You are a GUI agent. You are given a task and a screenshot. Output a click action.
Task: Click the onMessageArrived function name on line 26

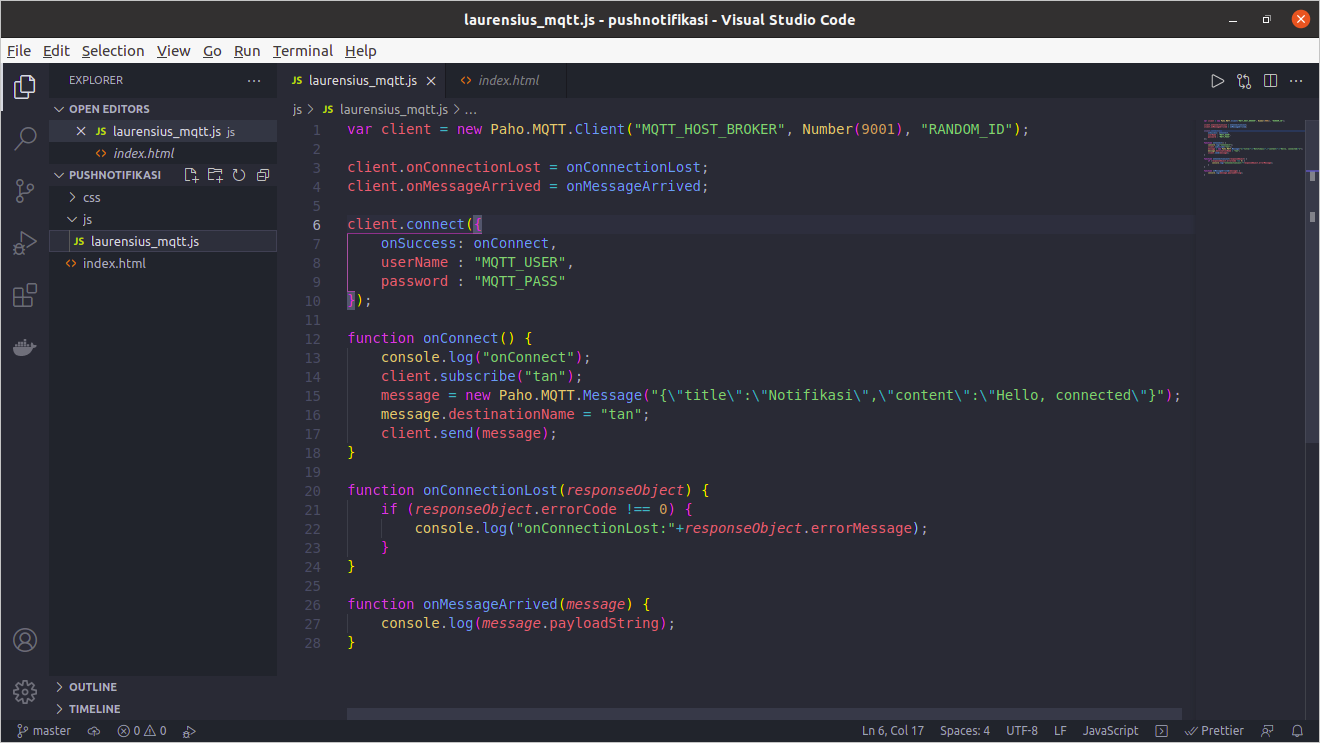tap(489, 604)
